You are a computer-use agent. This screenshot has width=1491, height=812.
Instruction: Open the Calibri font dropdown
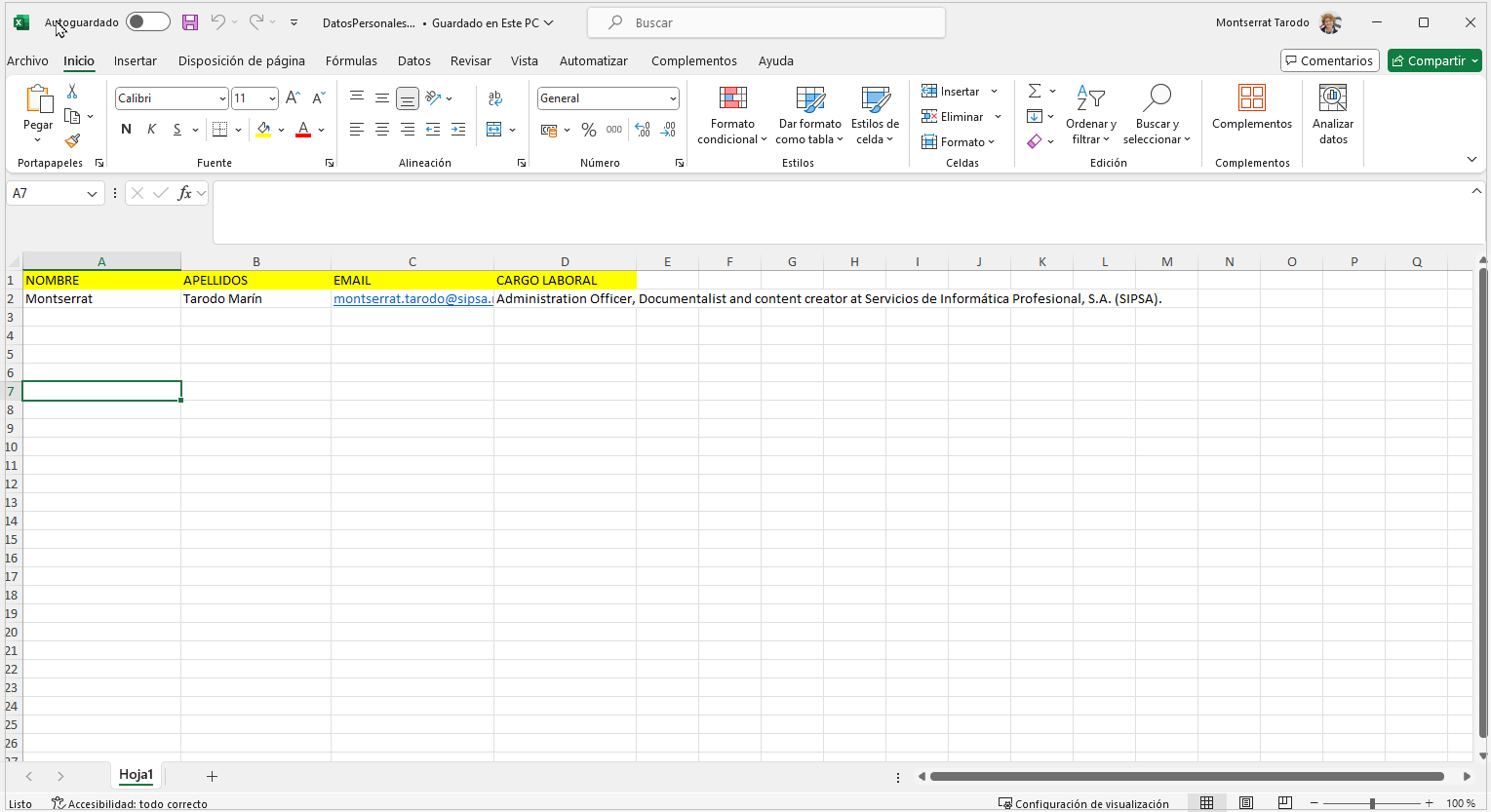coord(224,97)
